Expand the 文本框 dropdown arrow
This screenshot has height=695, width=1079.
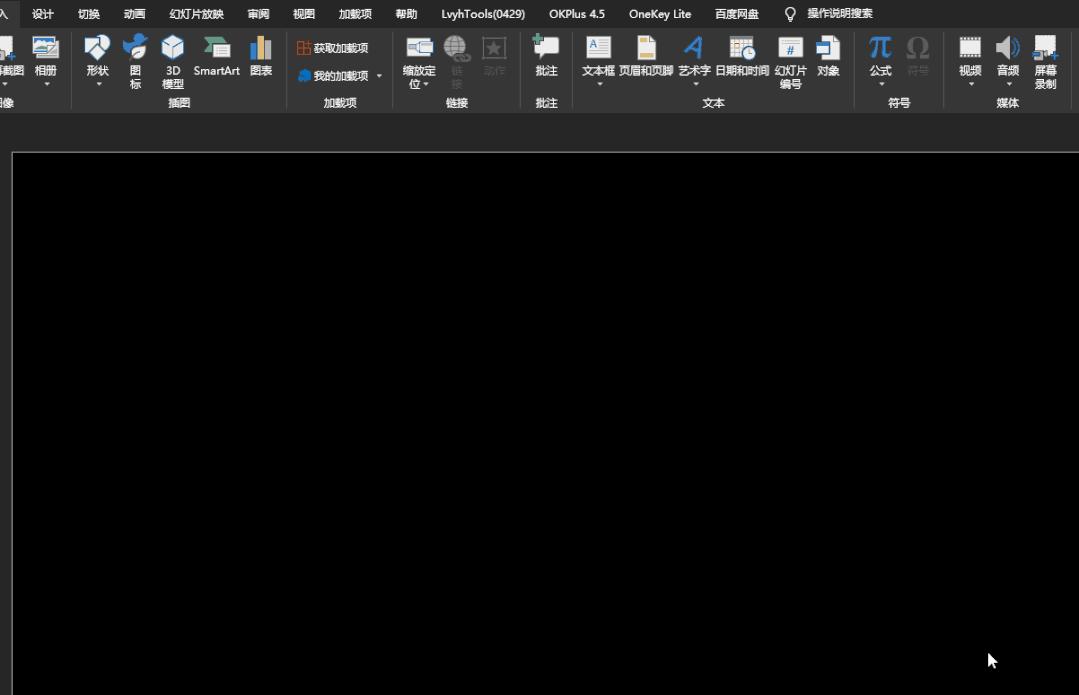(x=599, y=85)
